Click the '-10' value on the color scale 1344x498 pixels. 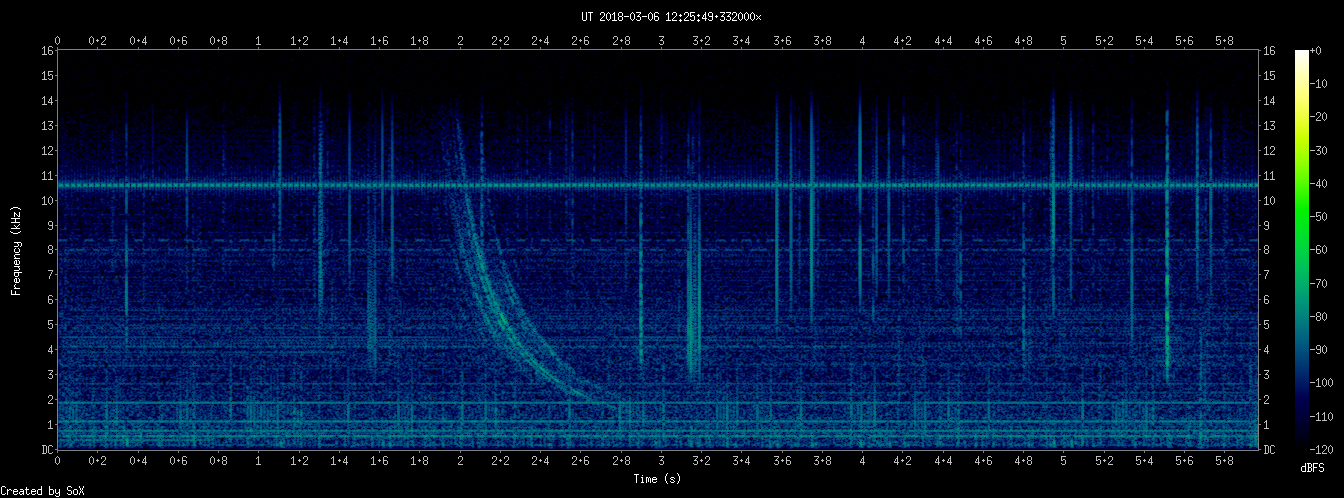pos(1321,84)
